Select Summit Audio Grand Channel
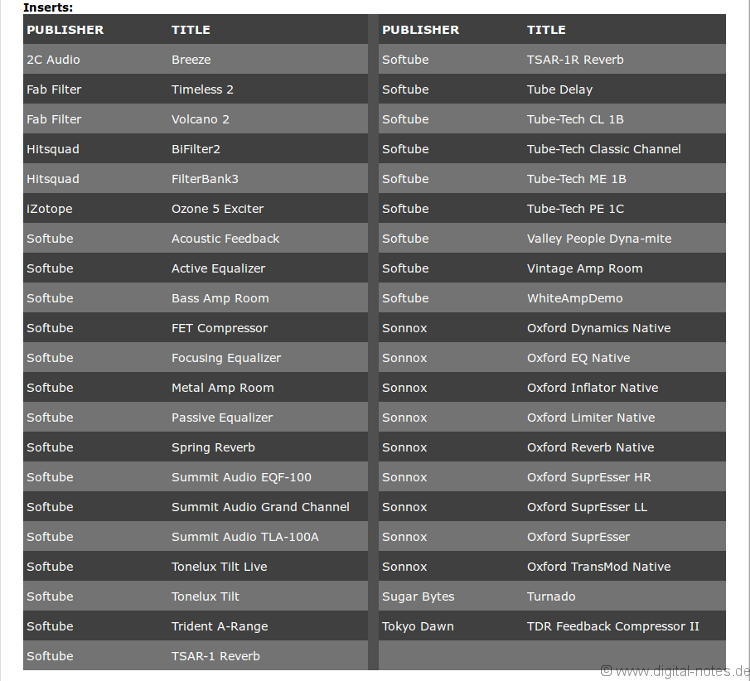 [x=260, y=507]
